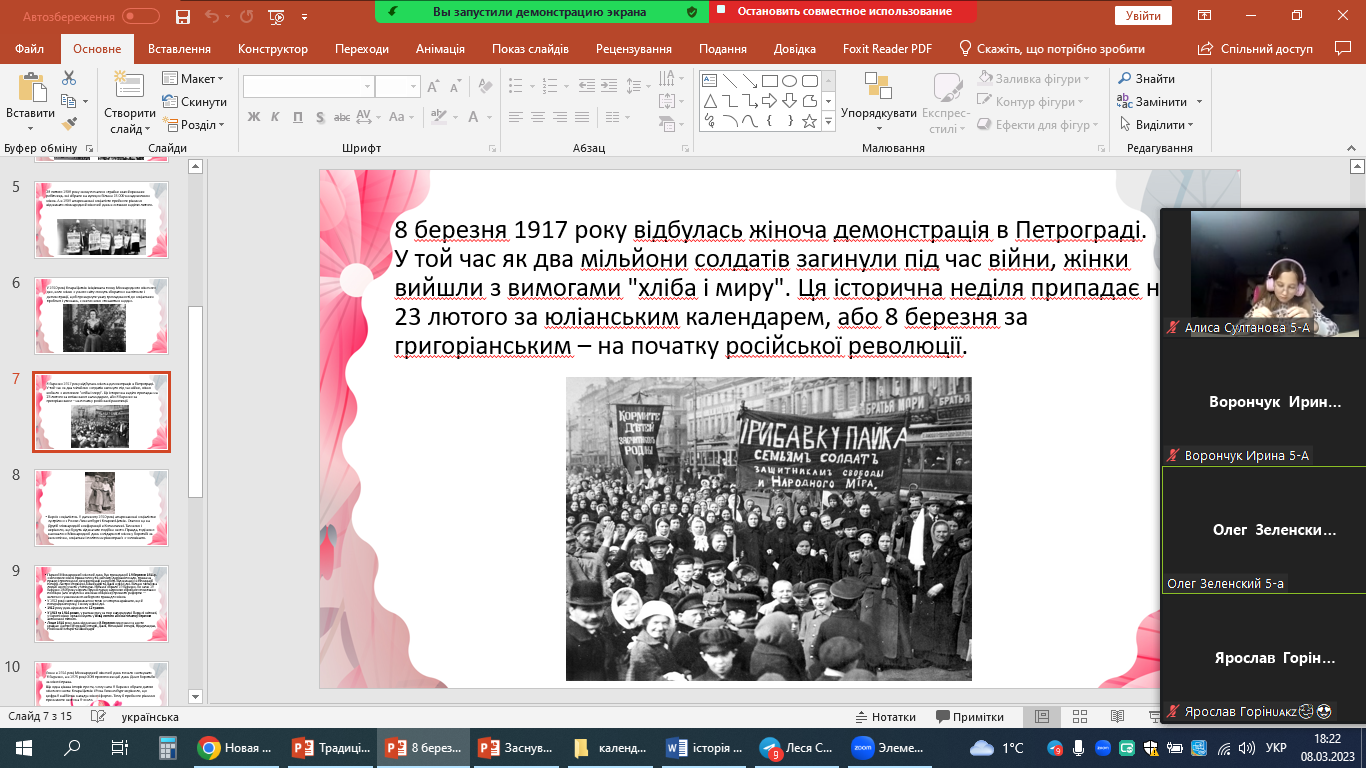The image size is (1366, 768).
Task: Select the text box shape tool
Action: click(710, 81)
